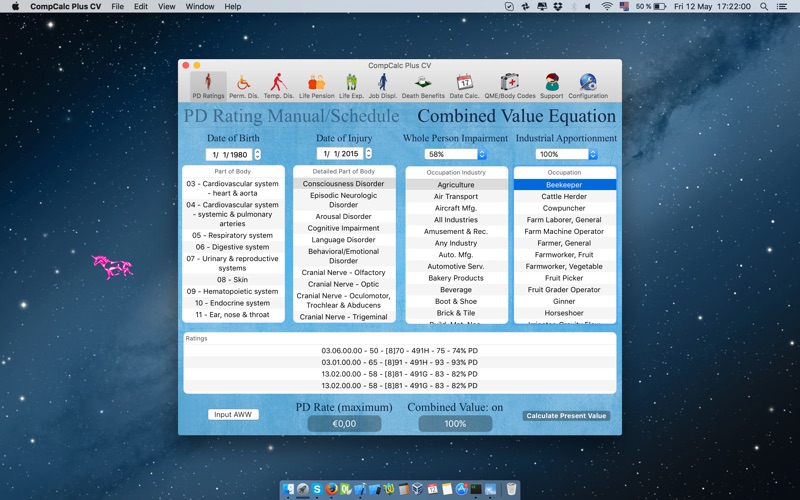Open the volume control in menu bar

pyautogui.click(x=588, y=7)
